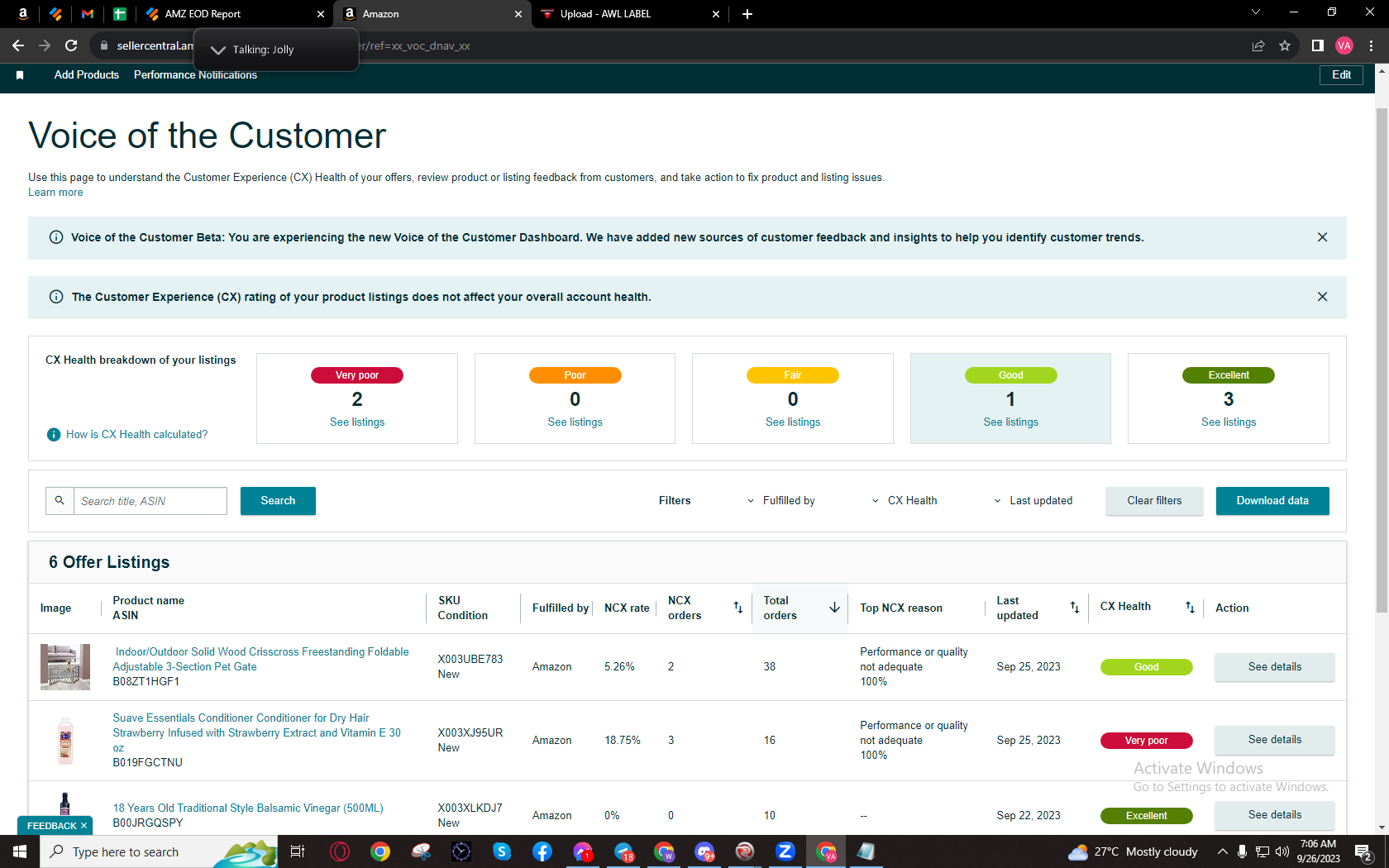Open Task View on the taskbar
This screenshot has width=1389, height=868.
(x=298, y=851)
